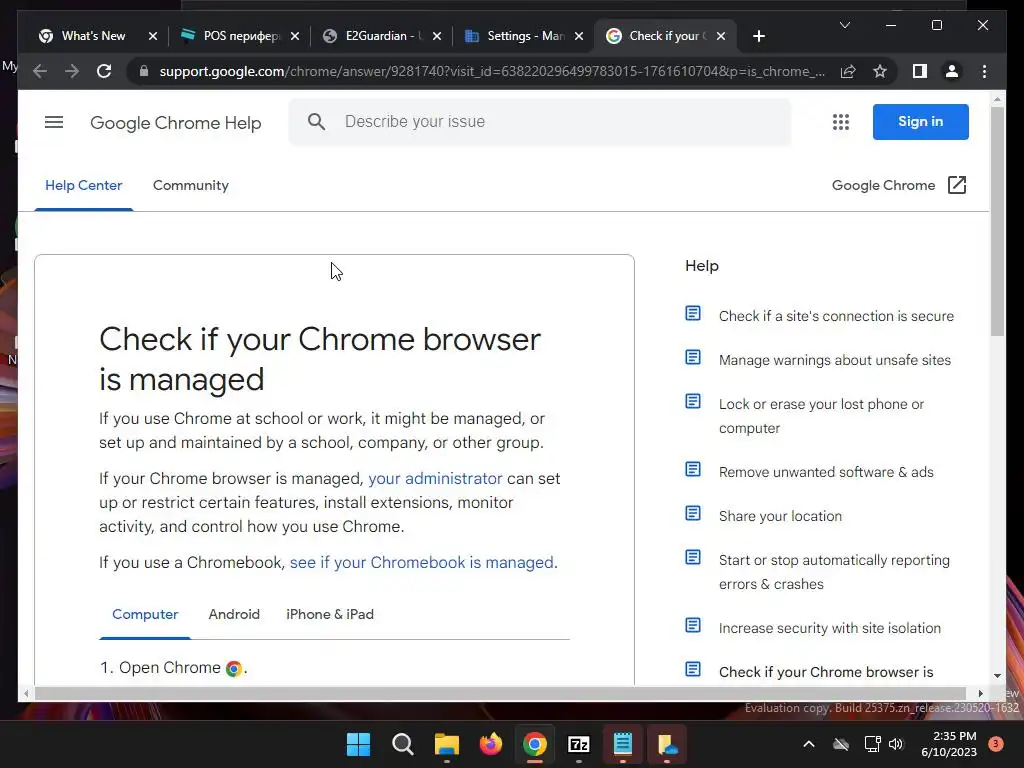Close the Check if your Chrome tab
Screen dimensions: 1024x768
tap(721, 36)
